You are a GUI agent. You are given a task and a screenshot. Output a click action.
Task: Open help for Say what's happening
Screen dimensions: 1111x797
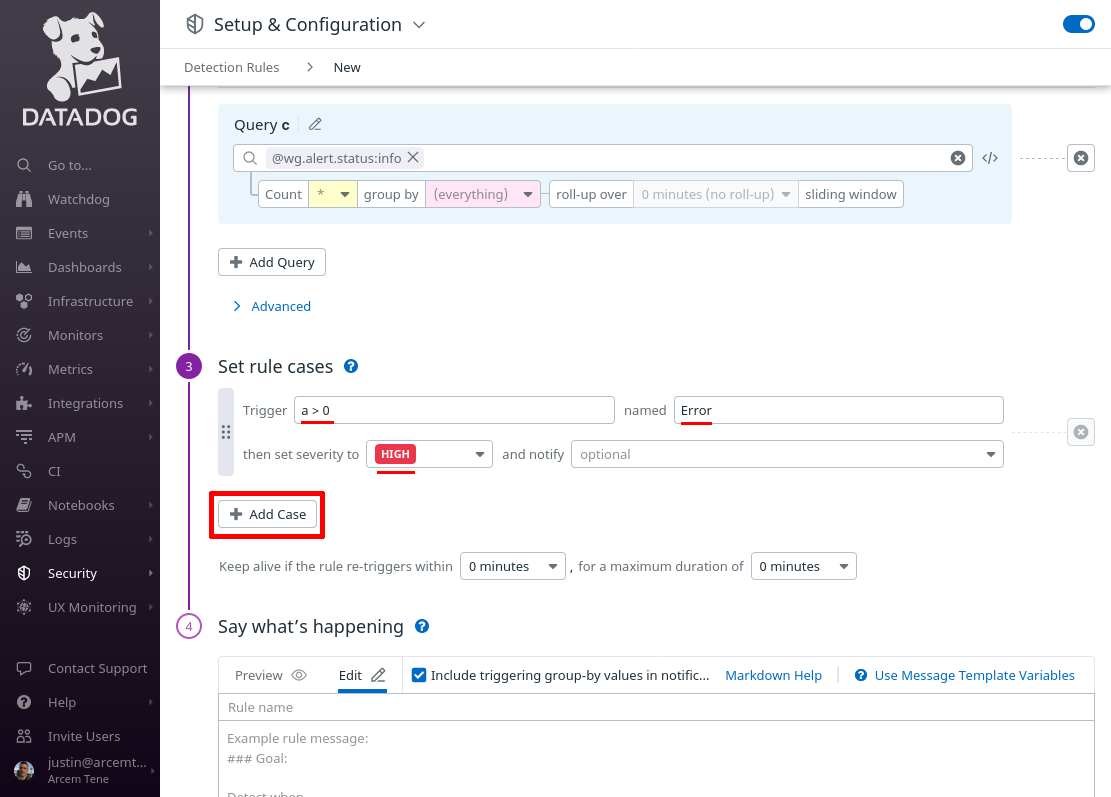[422, 626]
